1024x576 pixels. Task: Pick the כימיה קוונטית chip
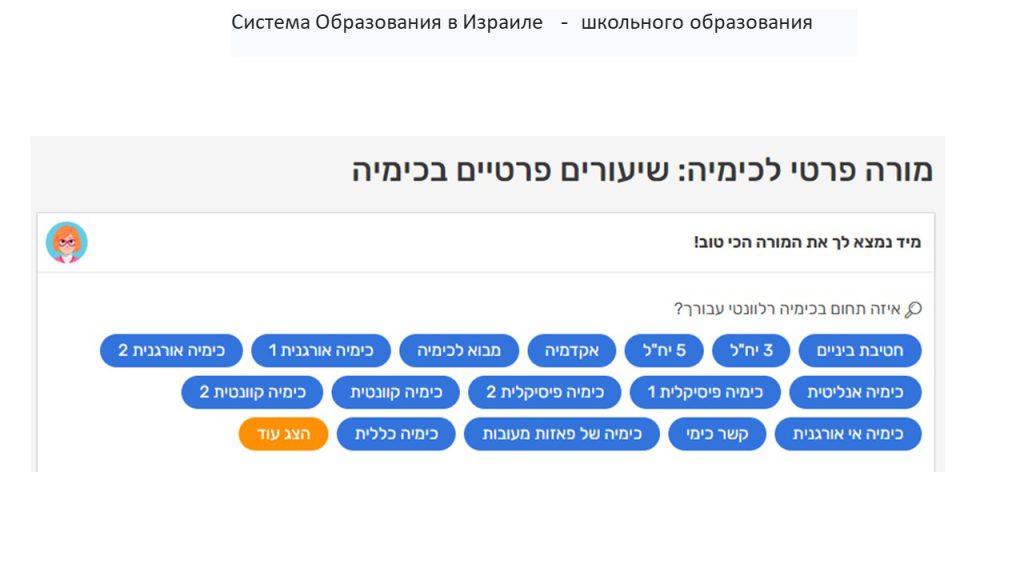click(395, 393)
